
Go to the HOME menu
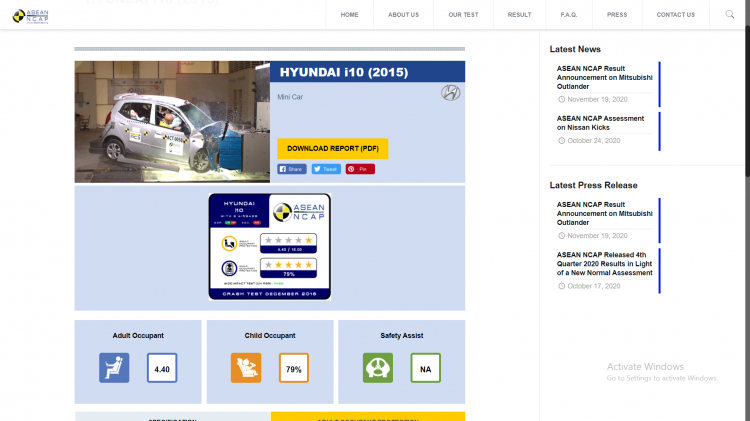click(349, 15)
